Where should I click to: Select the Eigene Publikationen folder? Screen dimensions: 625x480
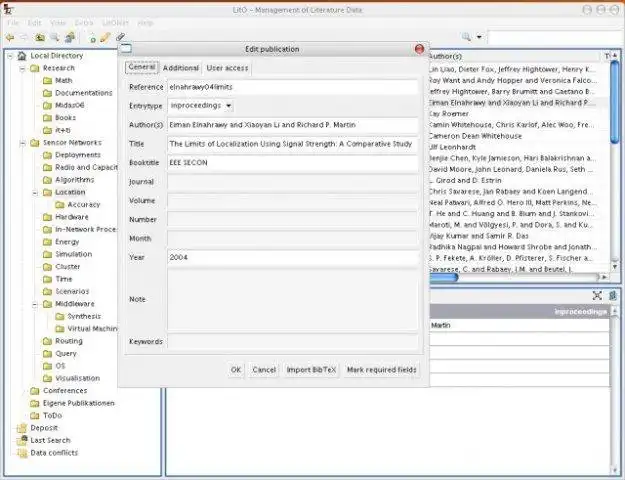click(79, 403)
